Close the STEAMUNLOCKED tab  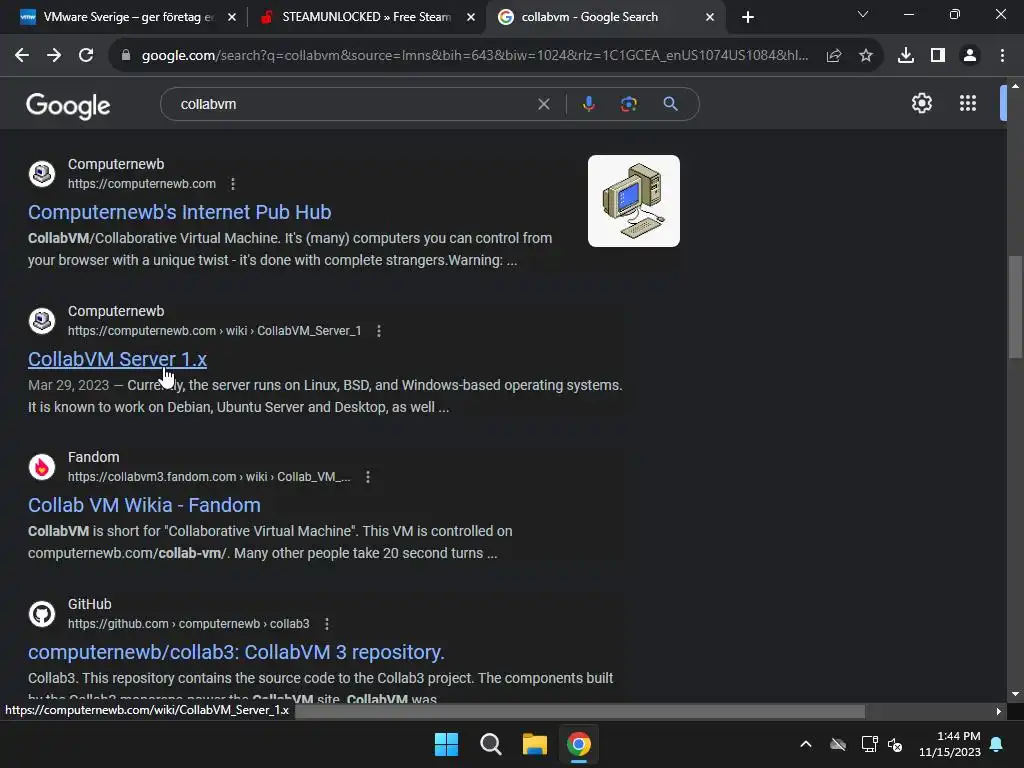(471, 18)
